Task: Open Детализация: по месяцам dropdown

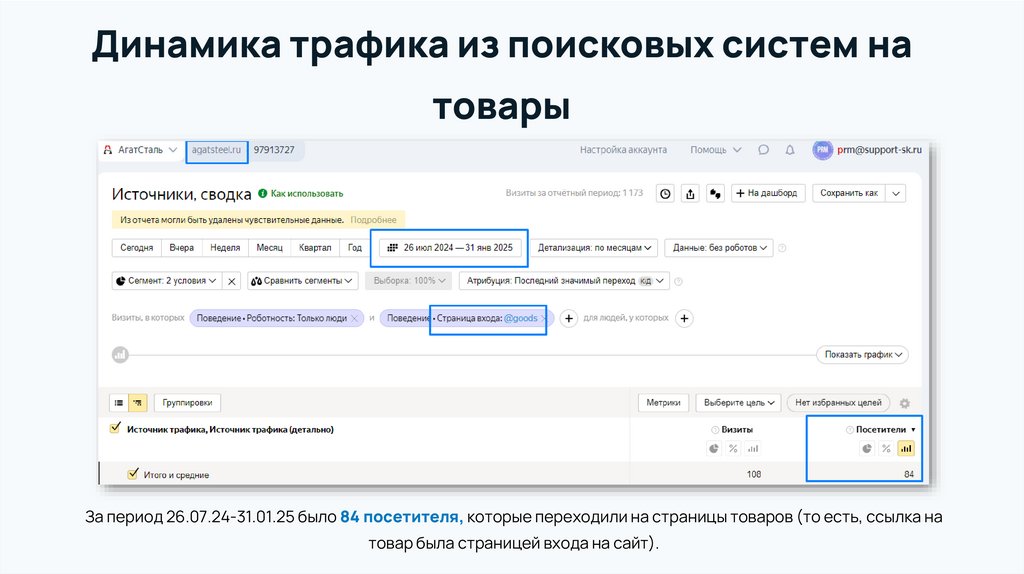Action: click(x=594, y=248)
